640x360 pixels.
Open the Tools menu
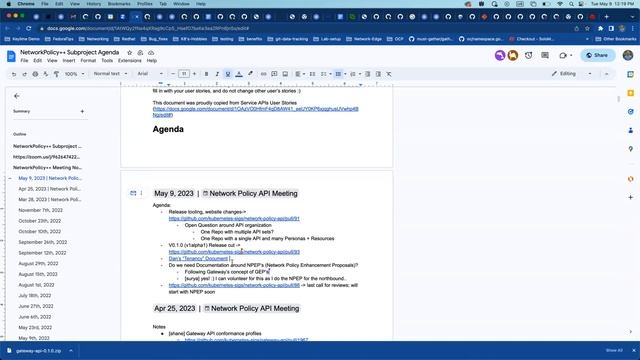click(107, 60)
